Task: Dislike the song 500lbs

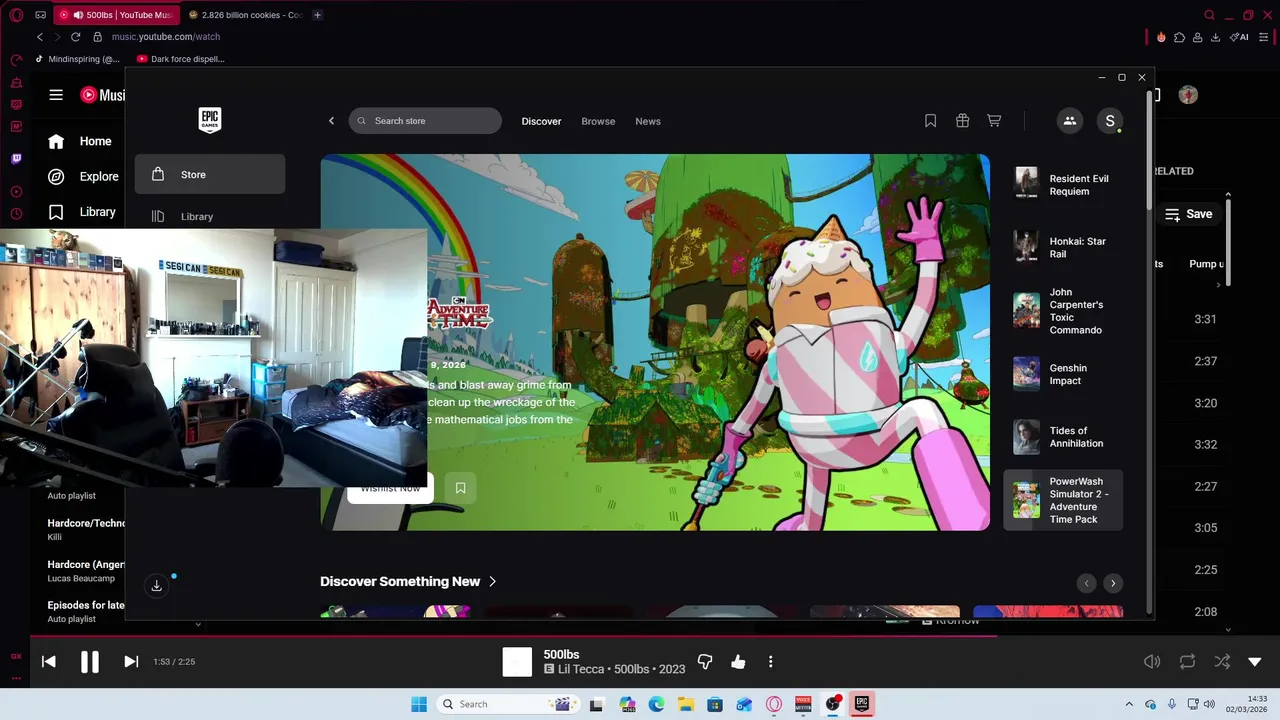Action: coord(705,662)
